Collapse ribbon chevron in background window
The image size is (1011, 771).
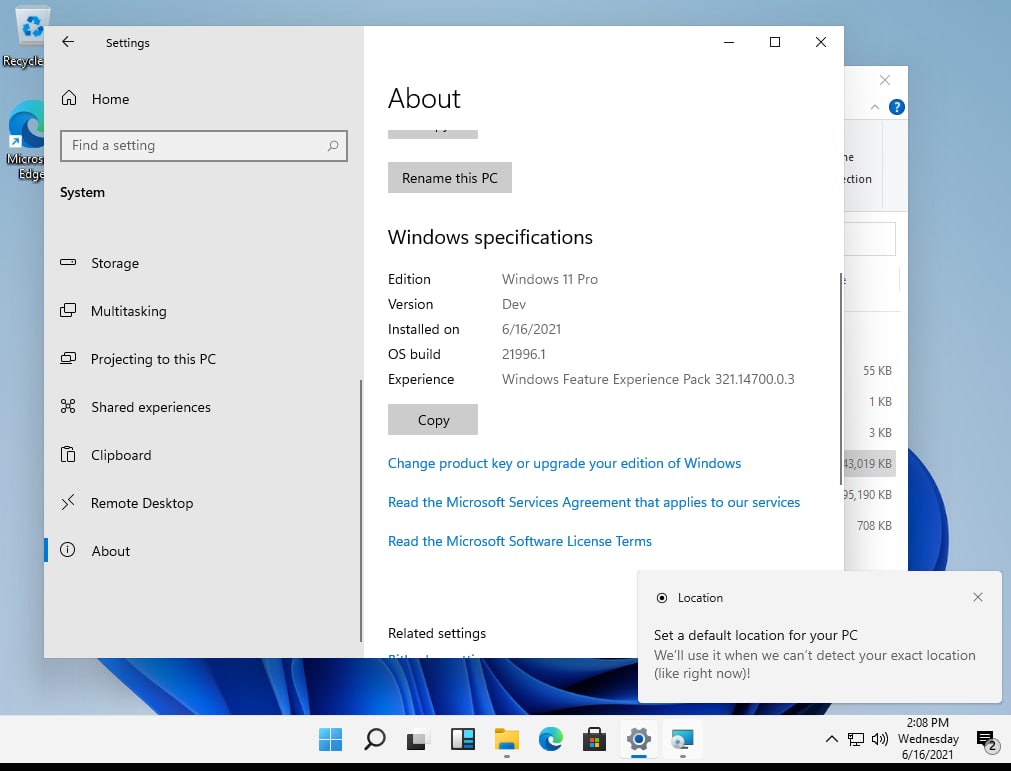(875, 107)
